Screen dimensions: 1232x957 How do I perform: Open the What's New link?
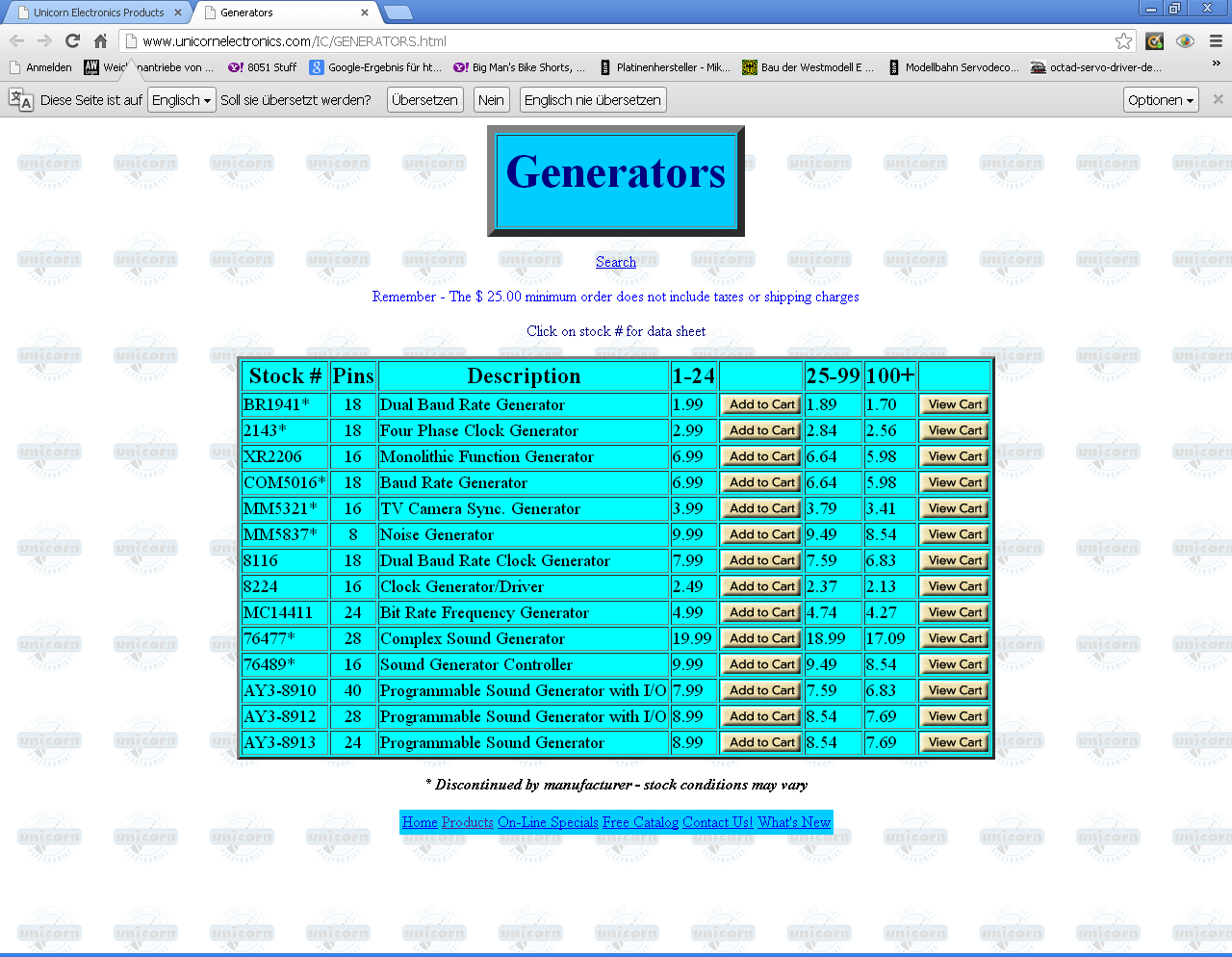pos(794,822)
